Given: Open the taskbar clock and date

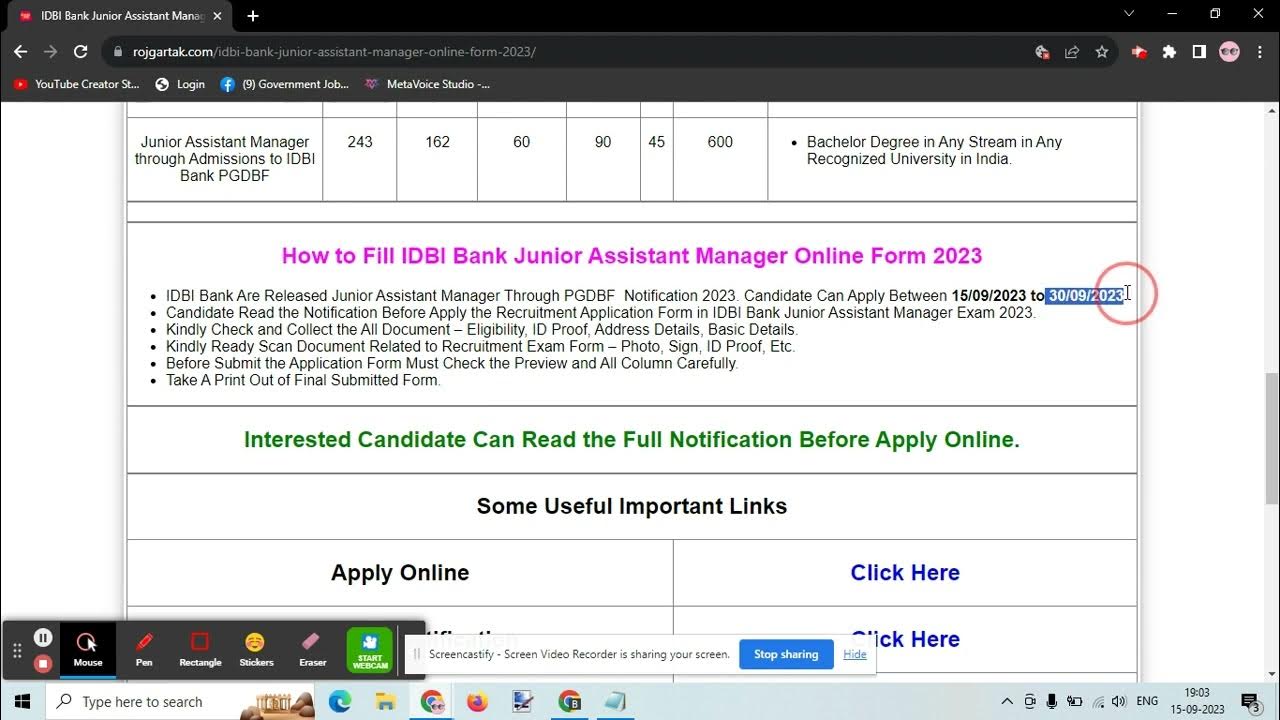Looking at the screenshot, I should (1197, 701).
